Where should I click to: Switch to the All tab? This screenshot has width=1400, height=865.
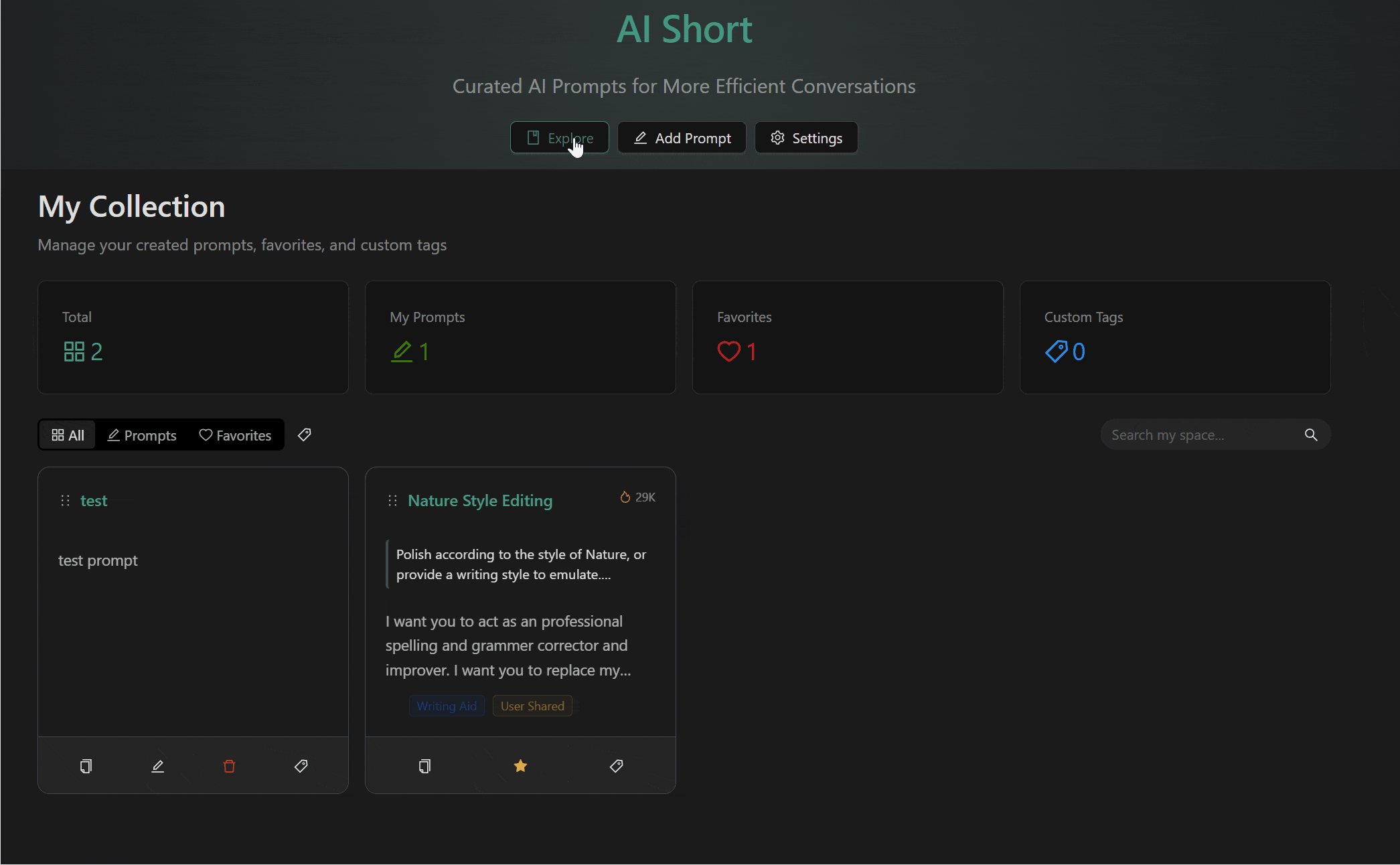pos(68,435)
